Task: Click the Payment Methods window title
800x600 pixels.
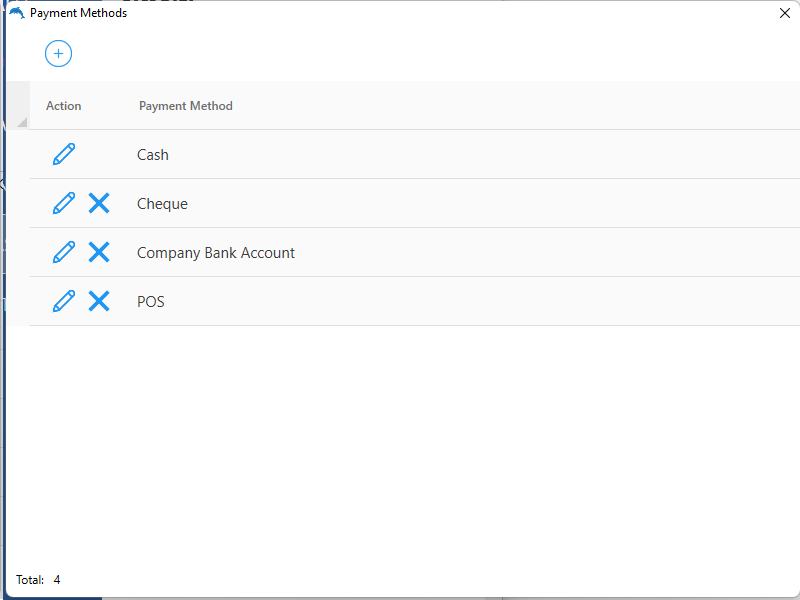Action: (x=78, y=13)
